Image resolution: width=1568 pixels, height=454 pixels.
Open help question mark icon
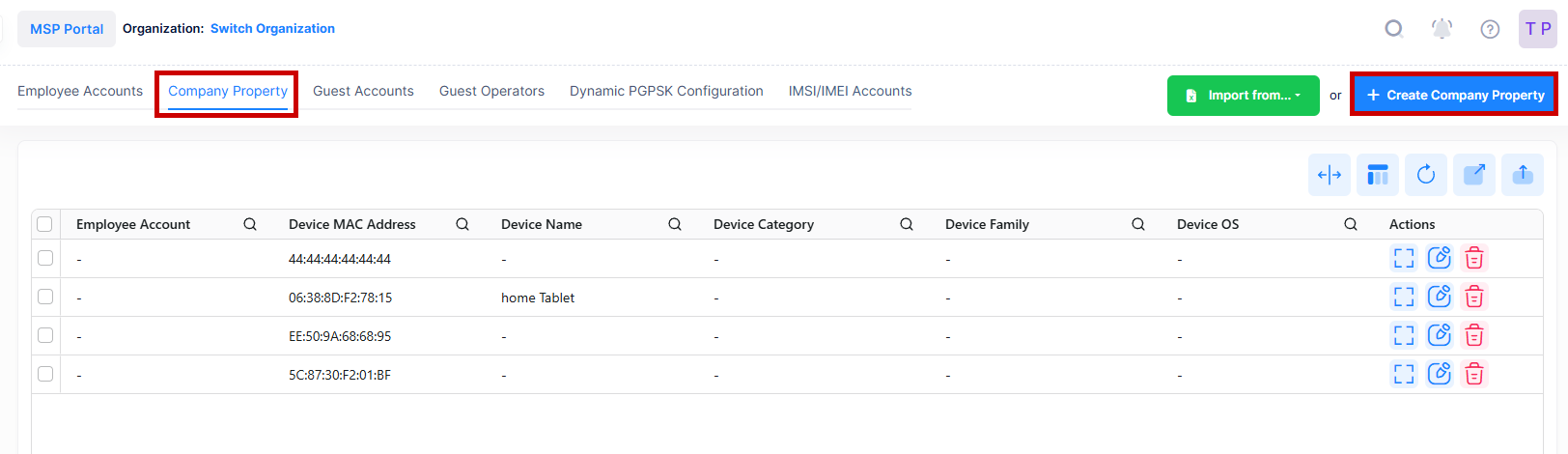click(x=1490, y=29)
